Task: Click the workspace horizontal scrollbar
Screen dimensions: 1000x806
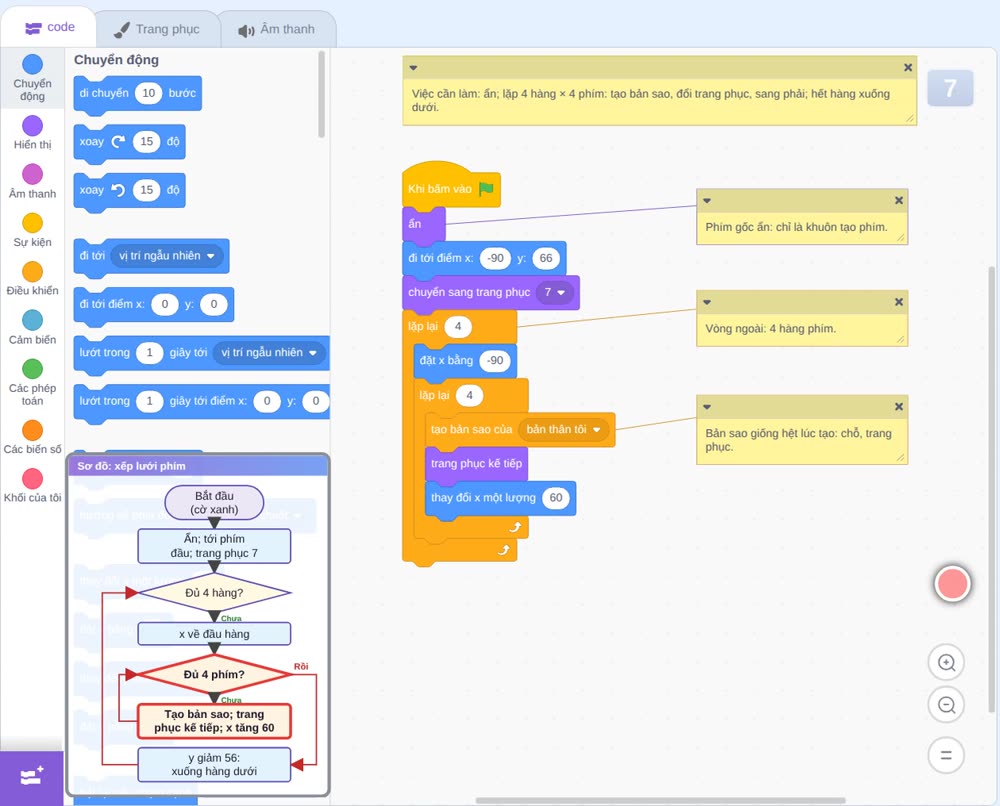Action: (x=661, y=800)
